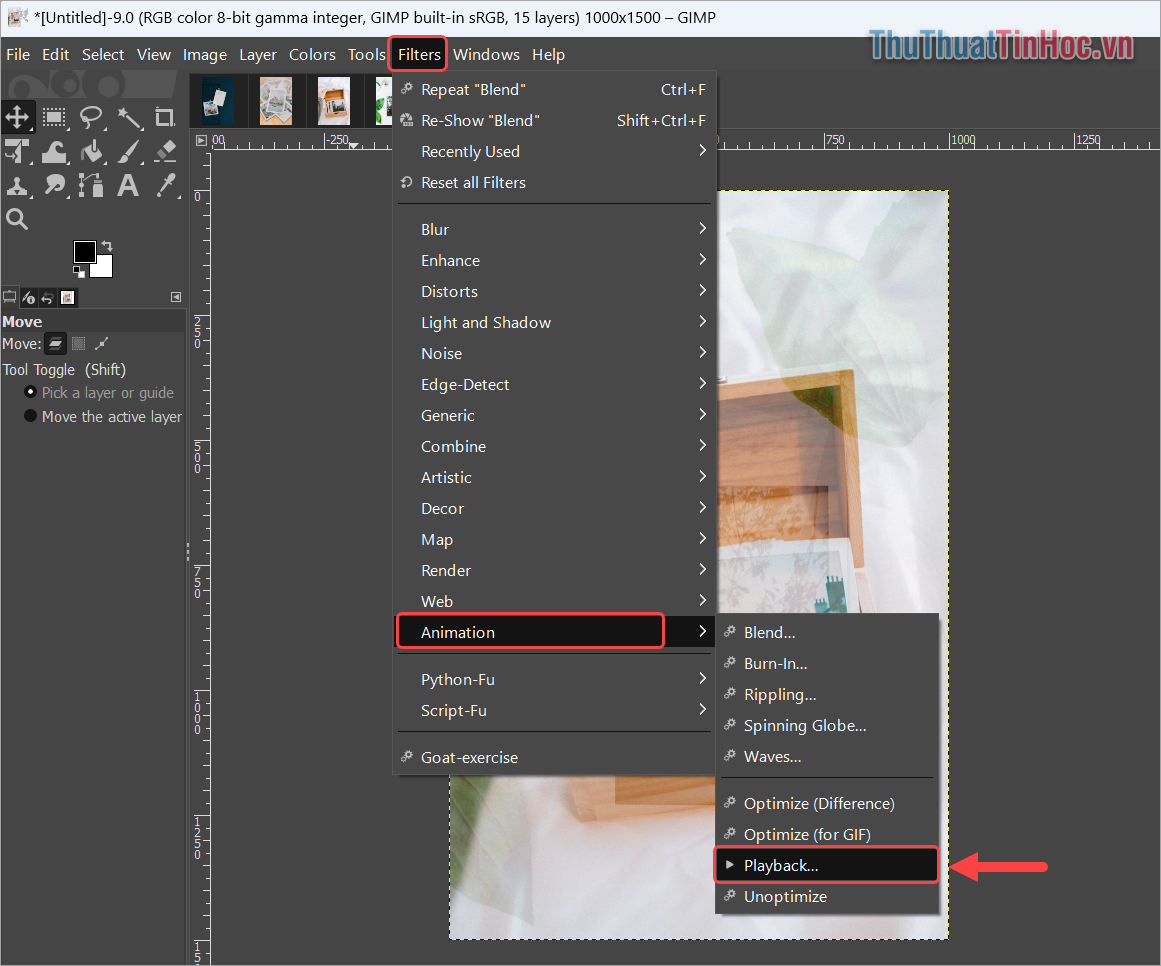Open the Colors menu
The width and height of the screenshot is (1161, 966).
[312, 55]
